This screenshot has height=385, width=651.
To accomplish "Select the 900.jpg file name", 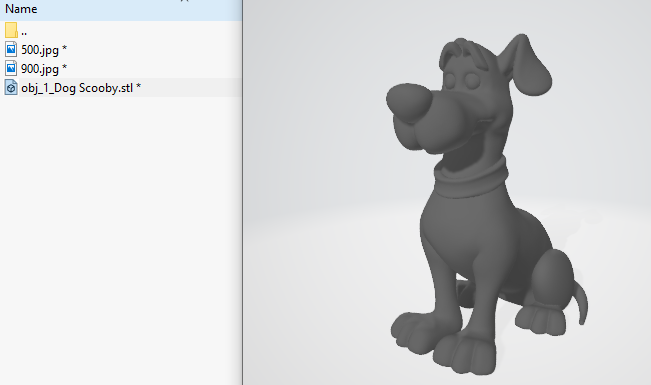I will pyautogui.click(x=44, y=69).
